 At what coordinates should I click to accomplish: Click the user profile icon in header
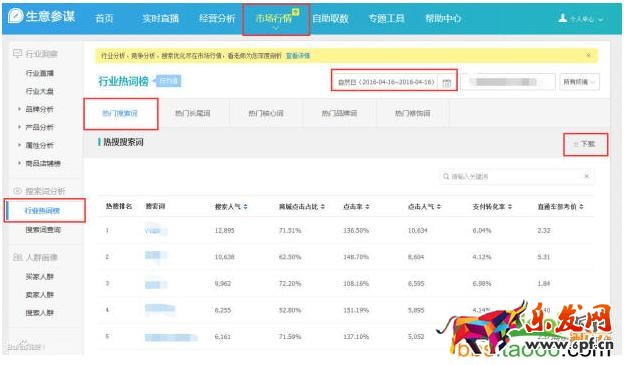click(562, 18)
